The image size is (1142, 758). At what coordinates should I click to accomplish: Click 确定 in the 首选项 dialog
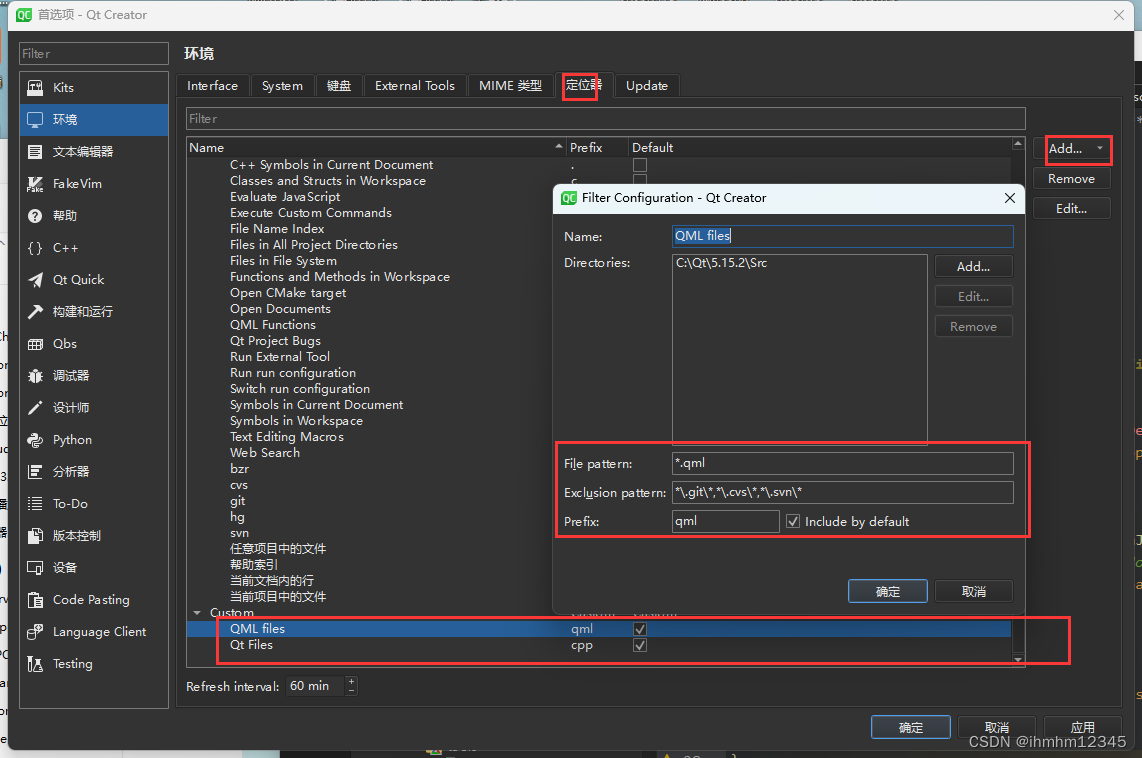(x=910, y=727)
